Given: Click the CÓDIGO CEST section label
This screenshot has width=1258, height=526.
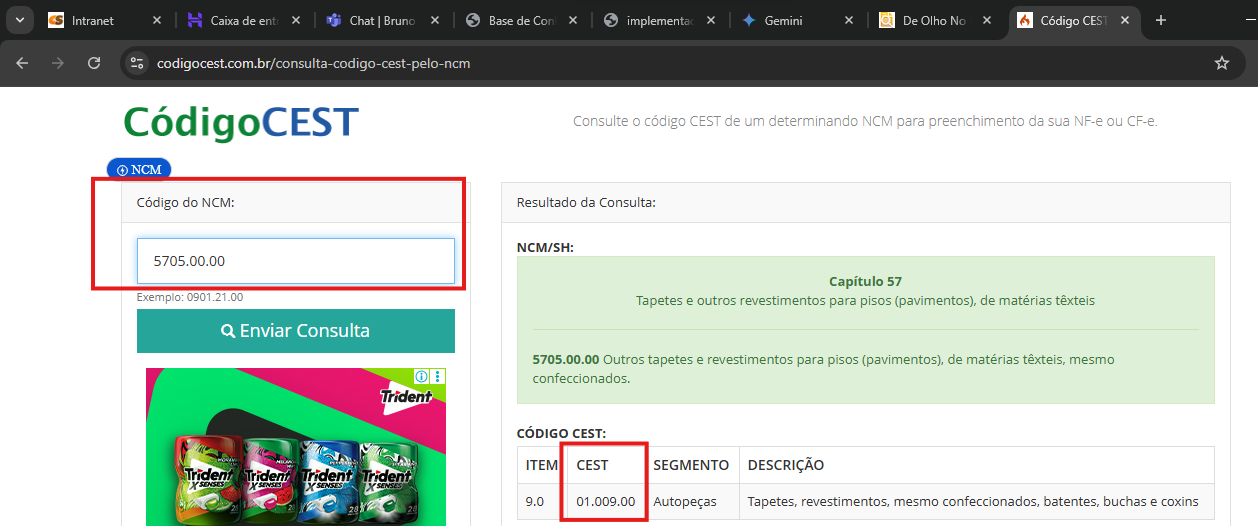Looking at the screenshot, I should (561, 433).
